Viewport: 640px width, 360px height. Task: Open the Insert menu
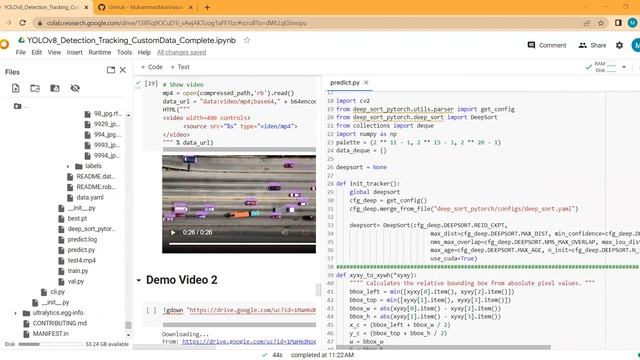(74, 52)
